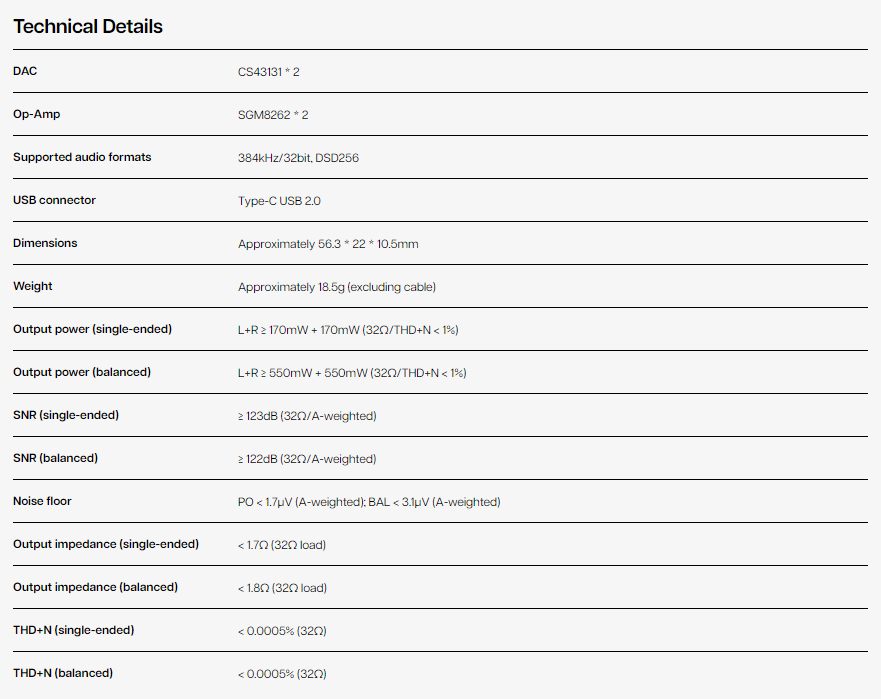Click the Technical Details heading
Viewport: 881px width, 699px height.
tap(88, 27)
